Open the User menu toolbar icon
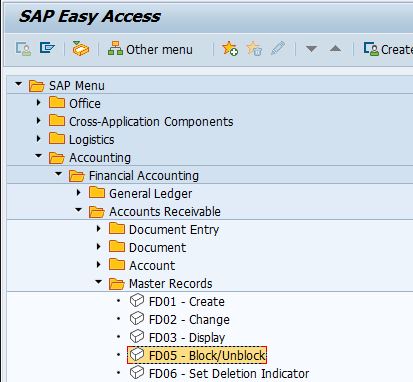This screenshot has height=382, width=413. (23, 49)
